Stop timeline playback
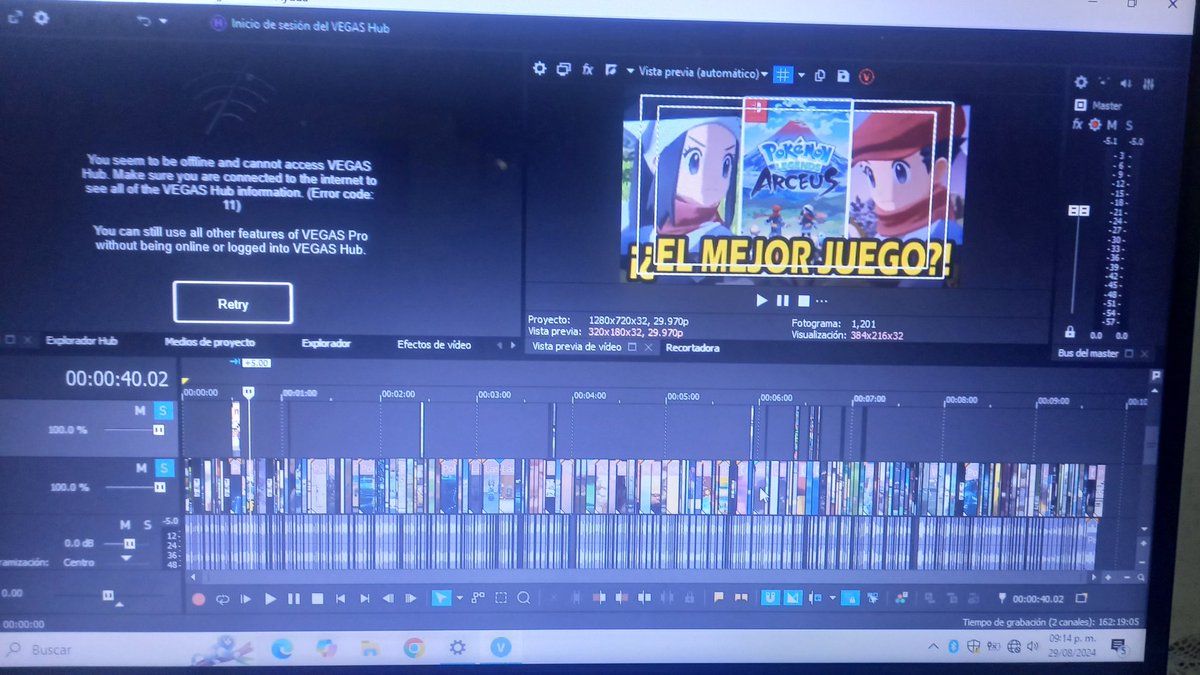 coord(317,599)
